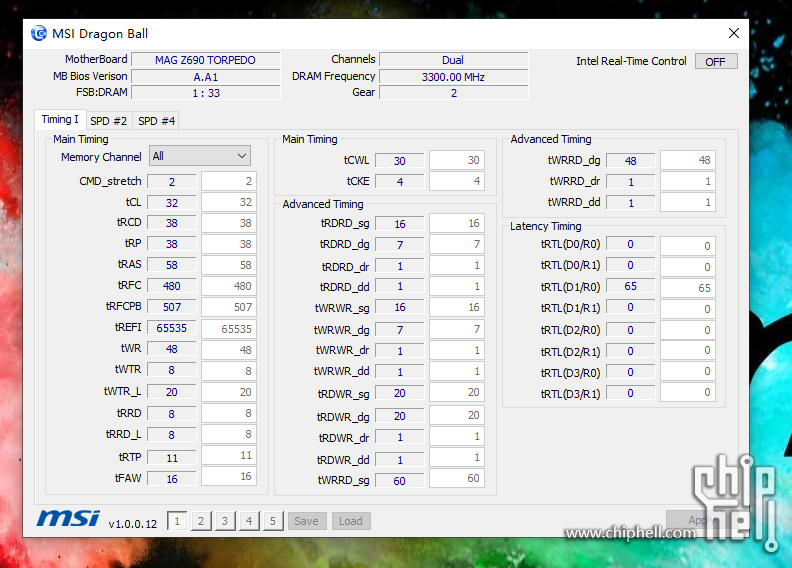
Task: Select profile slot 5 button
Action: [x=273, y=521]
